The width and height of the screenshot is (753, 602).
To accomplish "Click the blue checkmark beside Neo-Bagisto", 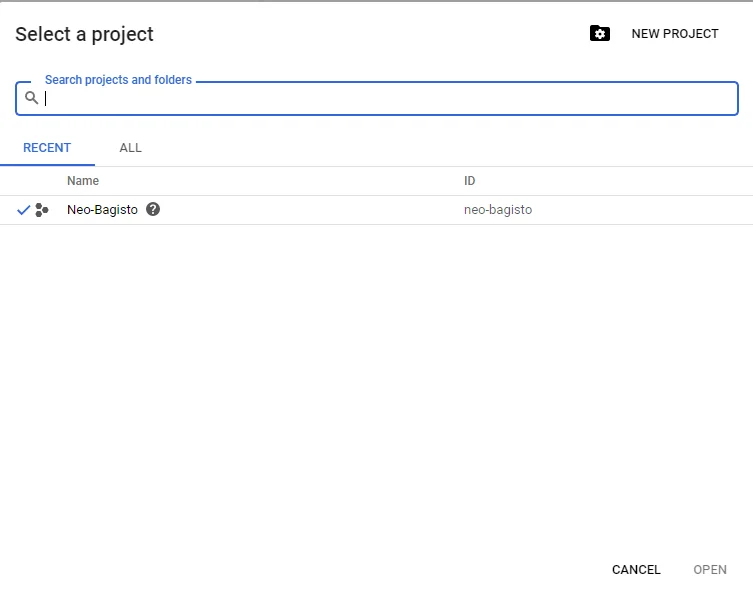I will (x=23, y=210).
